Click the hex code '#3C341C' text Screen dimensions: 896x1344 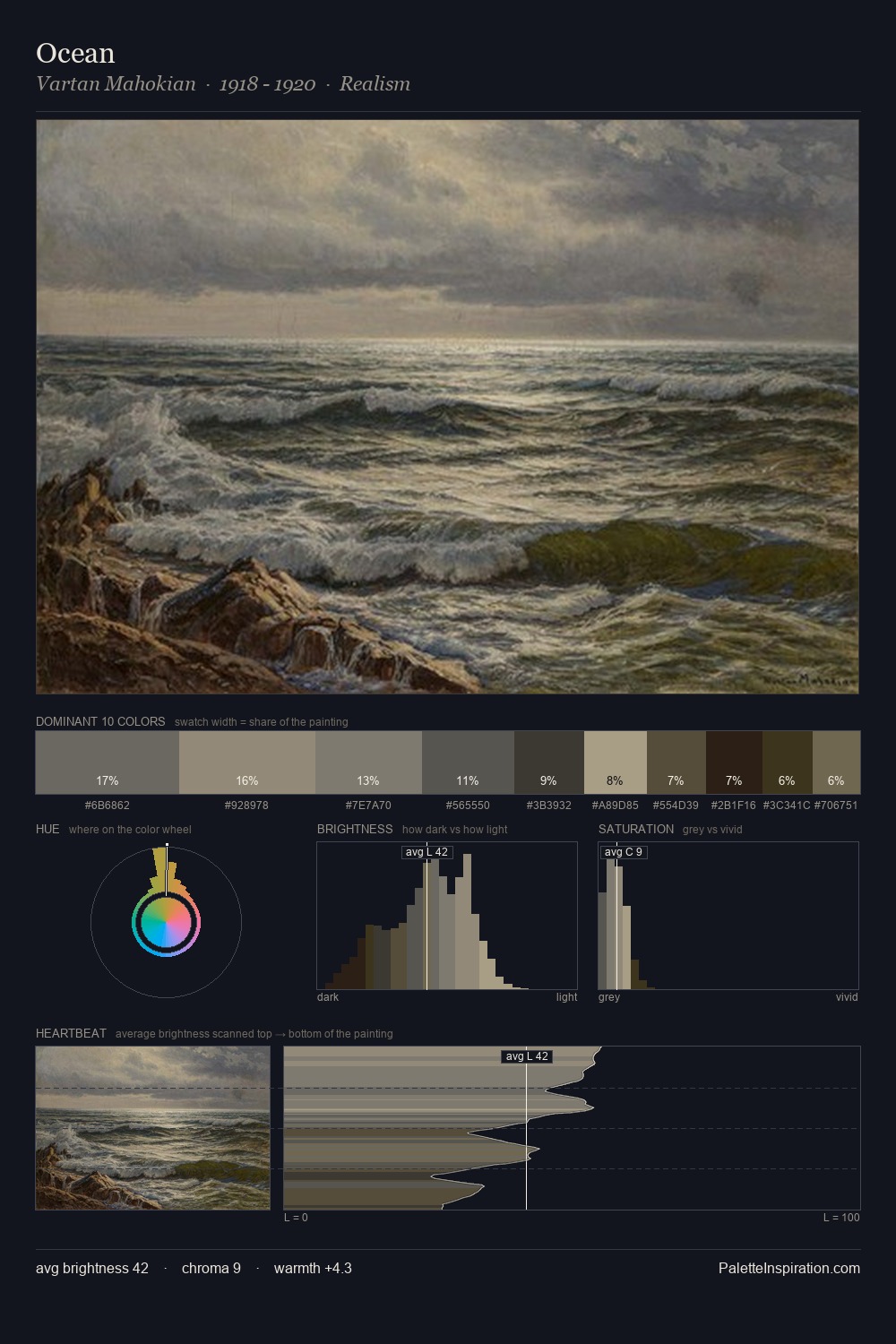click(787, 806)
